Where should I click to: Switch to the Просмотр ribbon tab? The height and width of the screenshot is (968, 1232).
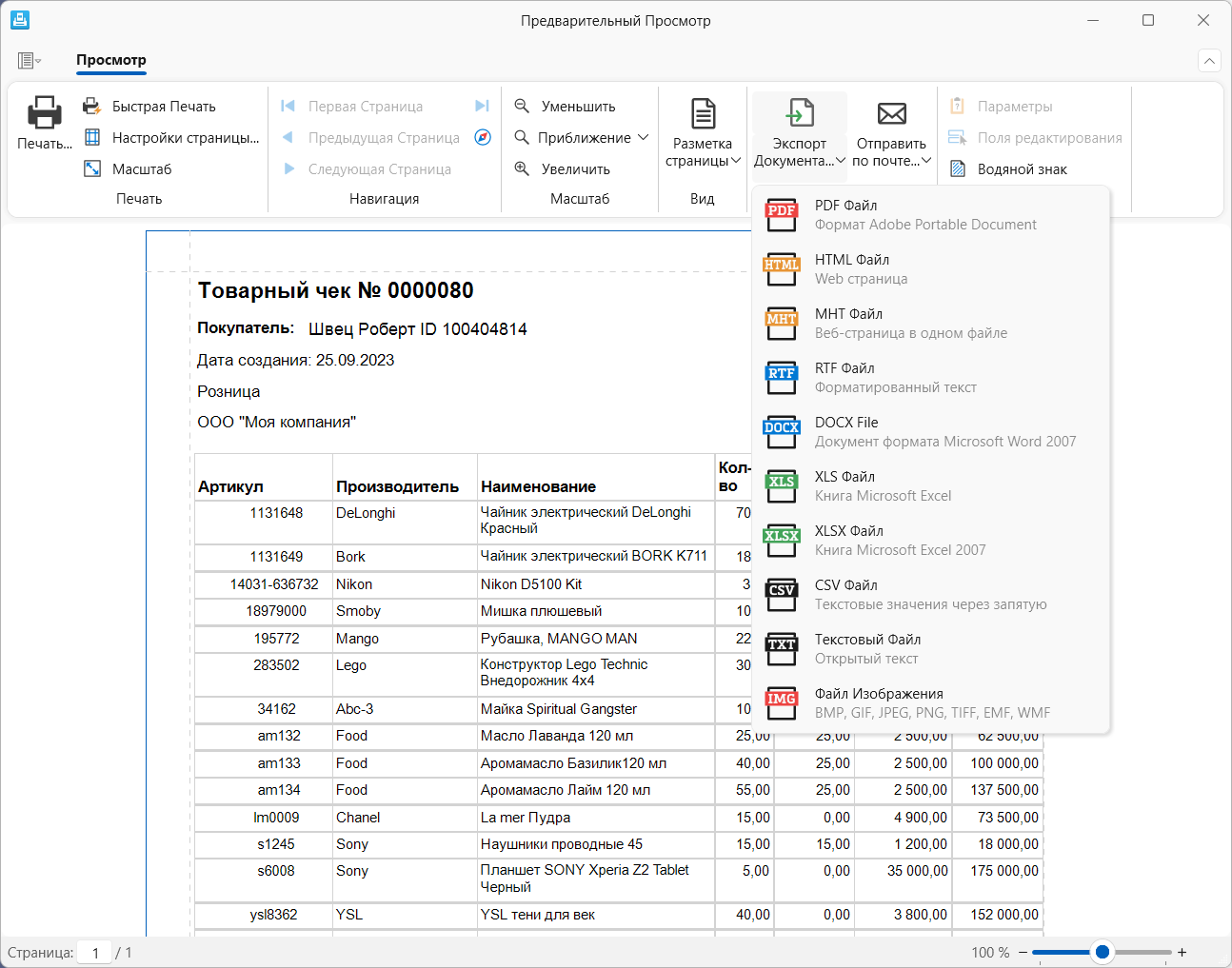[111, 60]
